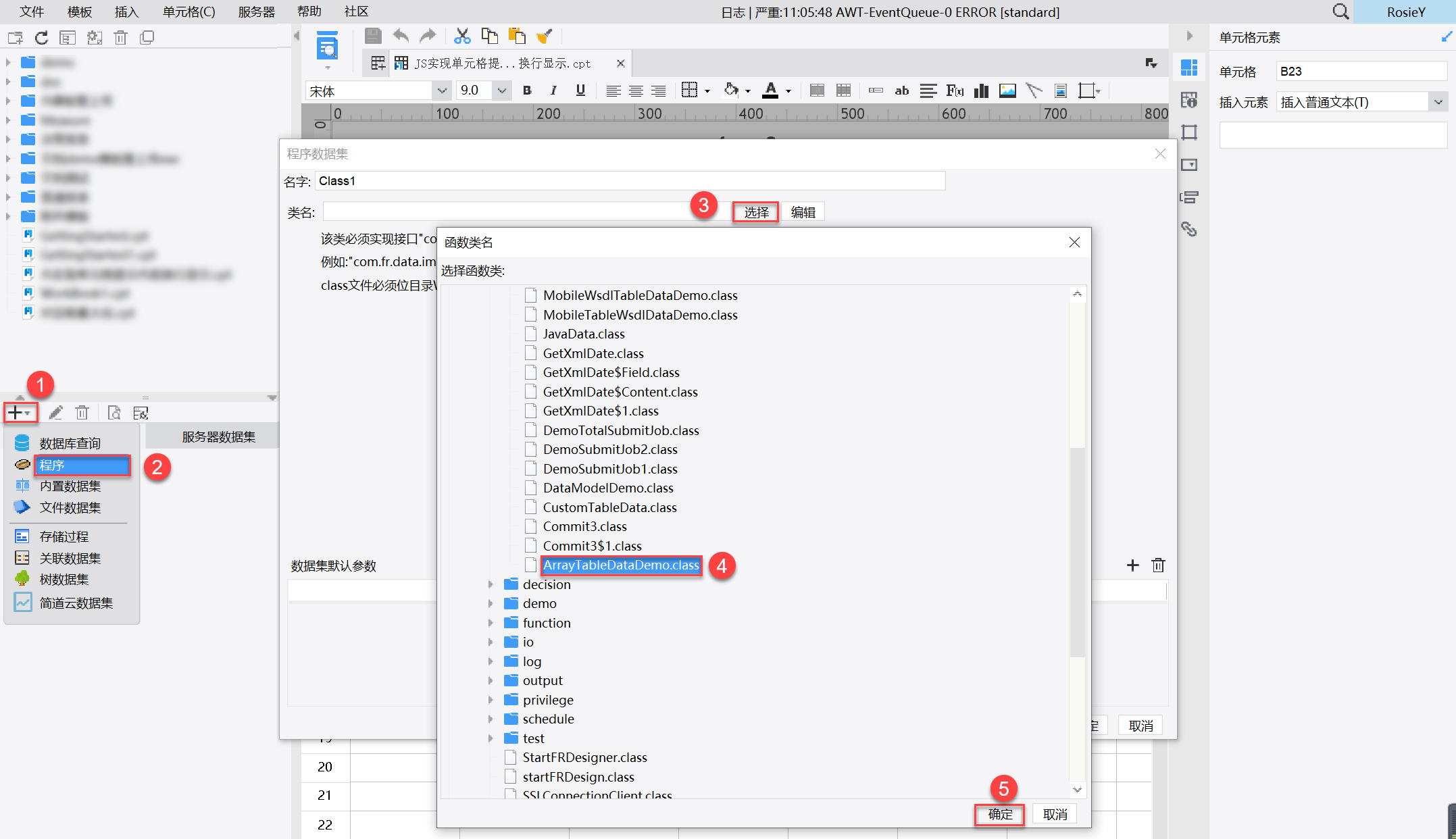Click the 编辑 button

tap(803, 212)
